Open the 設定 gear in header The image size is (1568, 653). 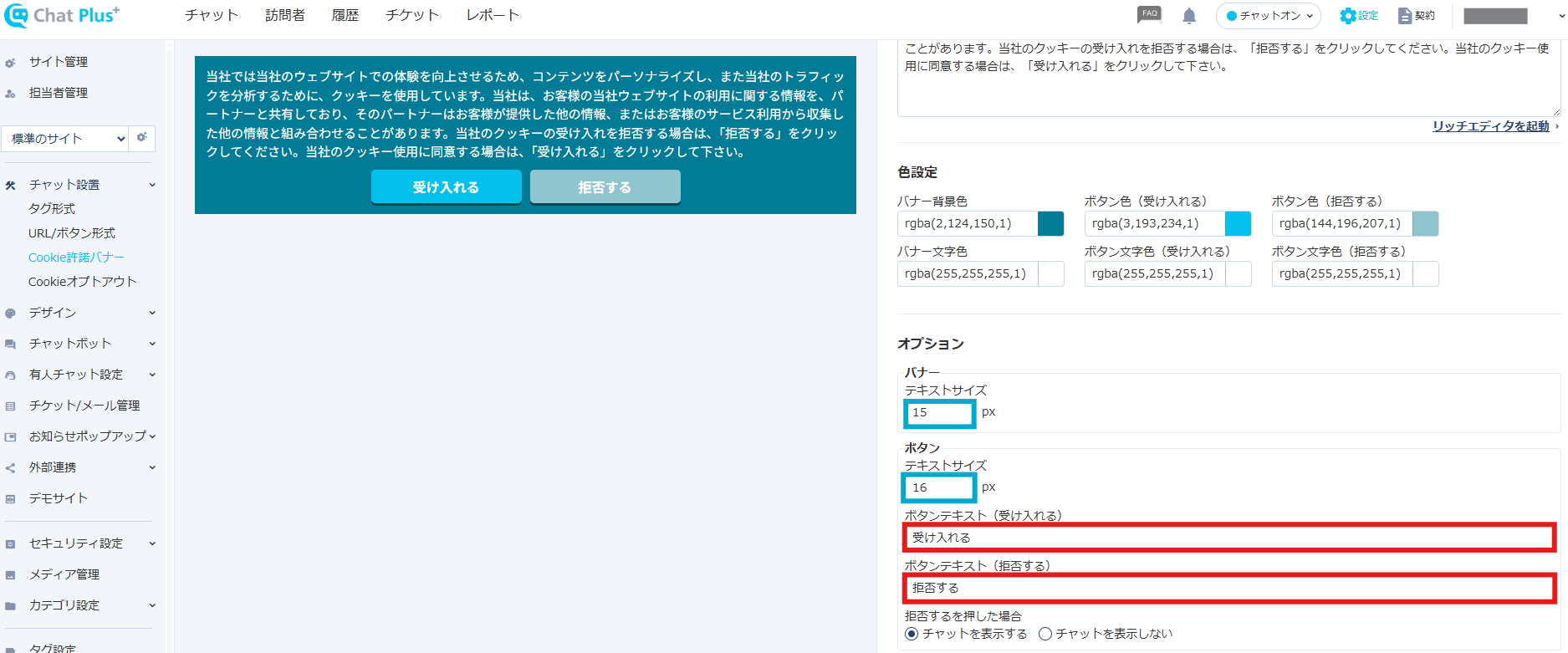[1358, 16]
